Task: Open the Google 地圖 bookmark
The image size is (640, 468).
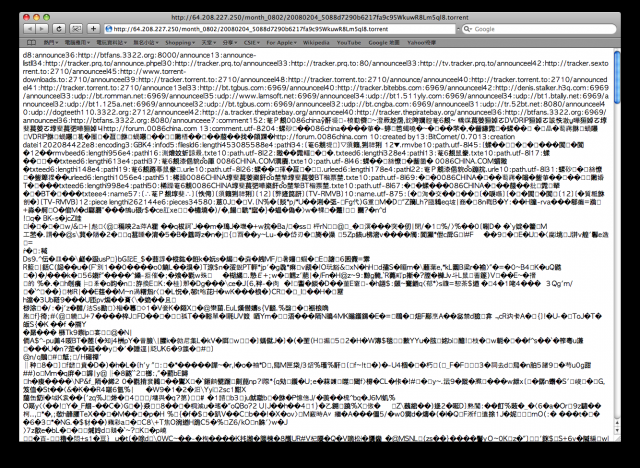Action: tap(384, 42)
